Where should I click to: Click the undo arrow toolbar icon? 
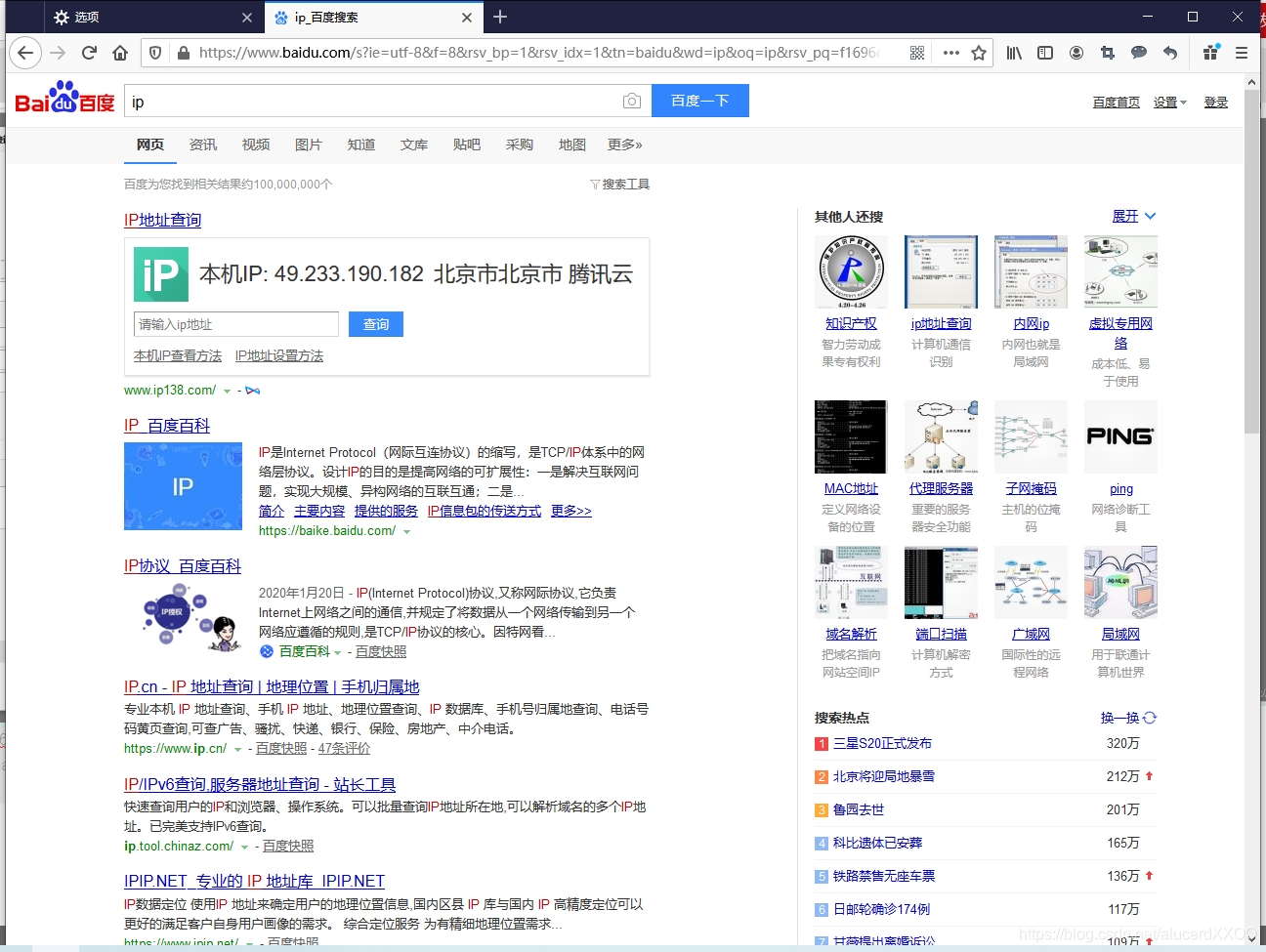tap(1170, 53)
